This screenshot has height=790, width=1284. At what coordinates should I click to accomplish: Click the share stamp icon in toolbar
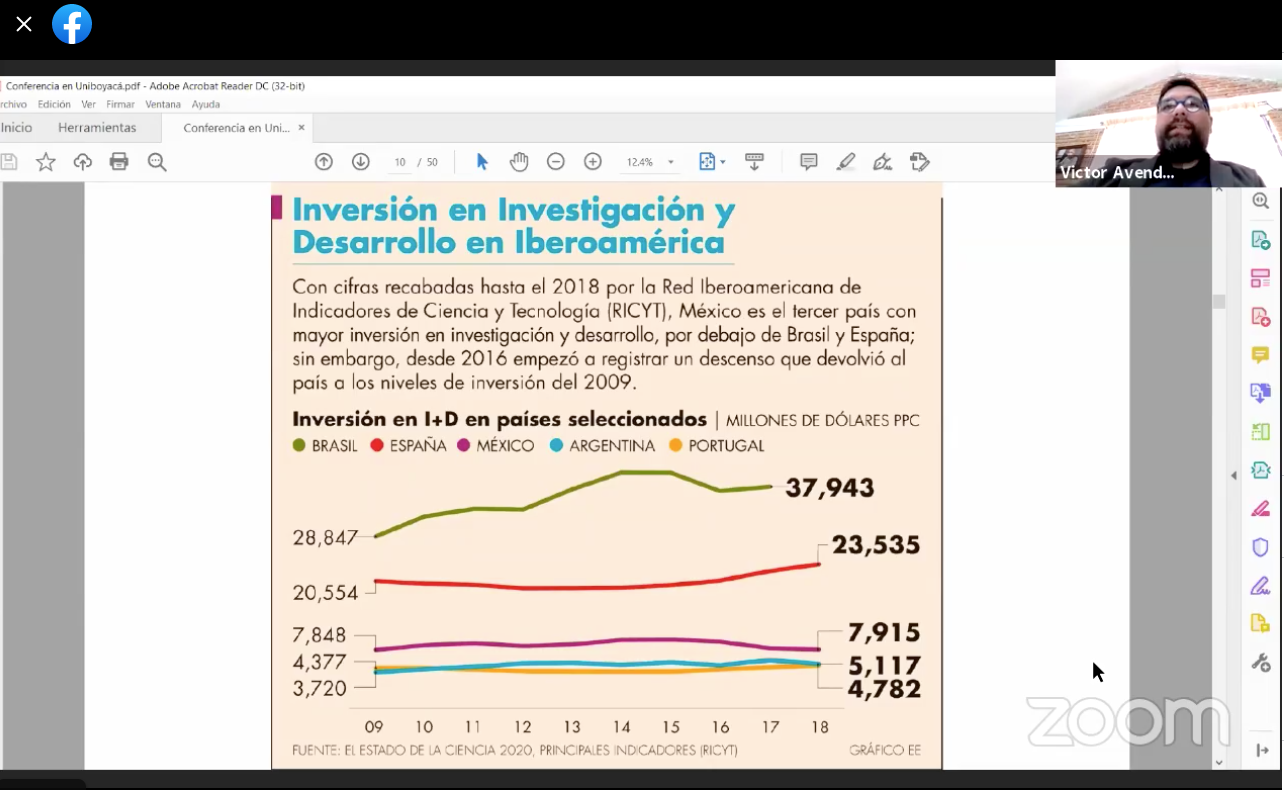pyautogui.click(x=920, y=162)
